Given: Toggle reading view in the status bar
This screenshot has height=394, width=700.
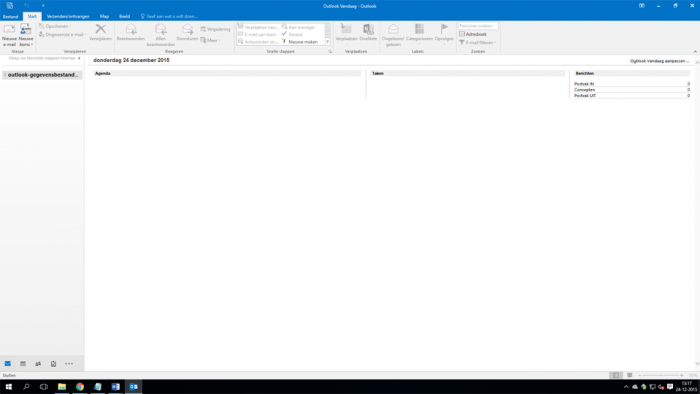Looking at the screenshot, I should tap(629, 375).
